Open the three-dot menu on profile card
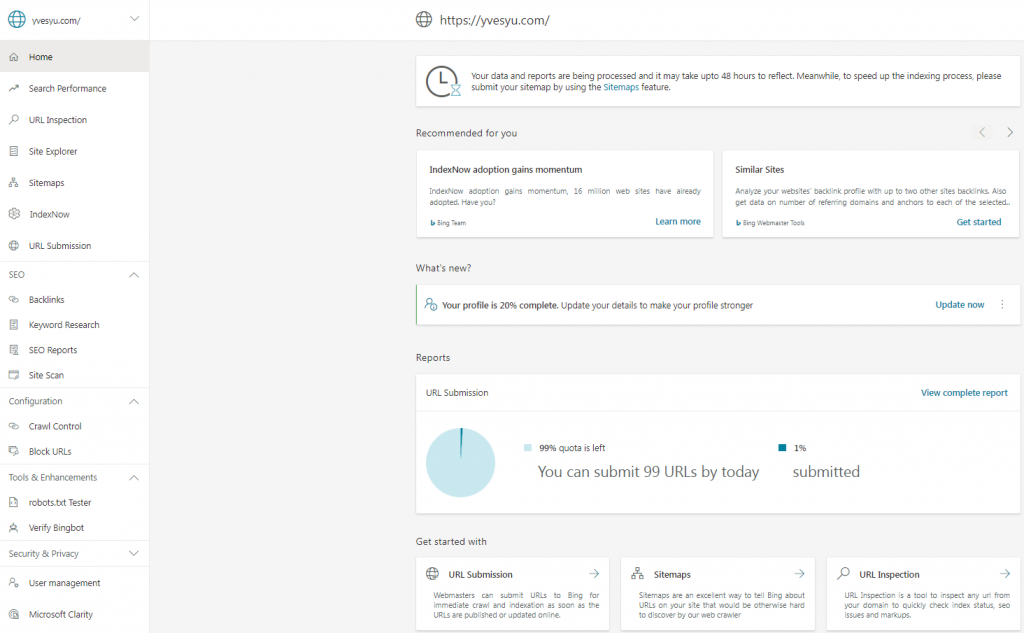Screen dimensions: 1024x633 click(1002, 304)
